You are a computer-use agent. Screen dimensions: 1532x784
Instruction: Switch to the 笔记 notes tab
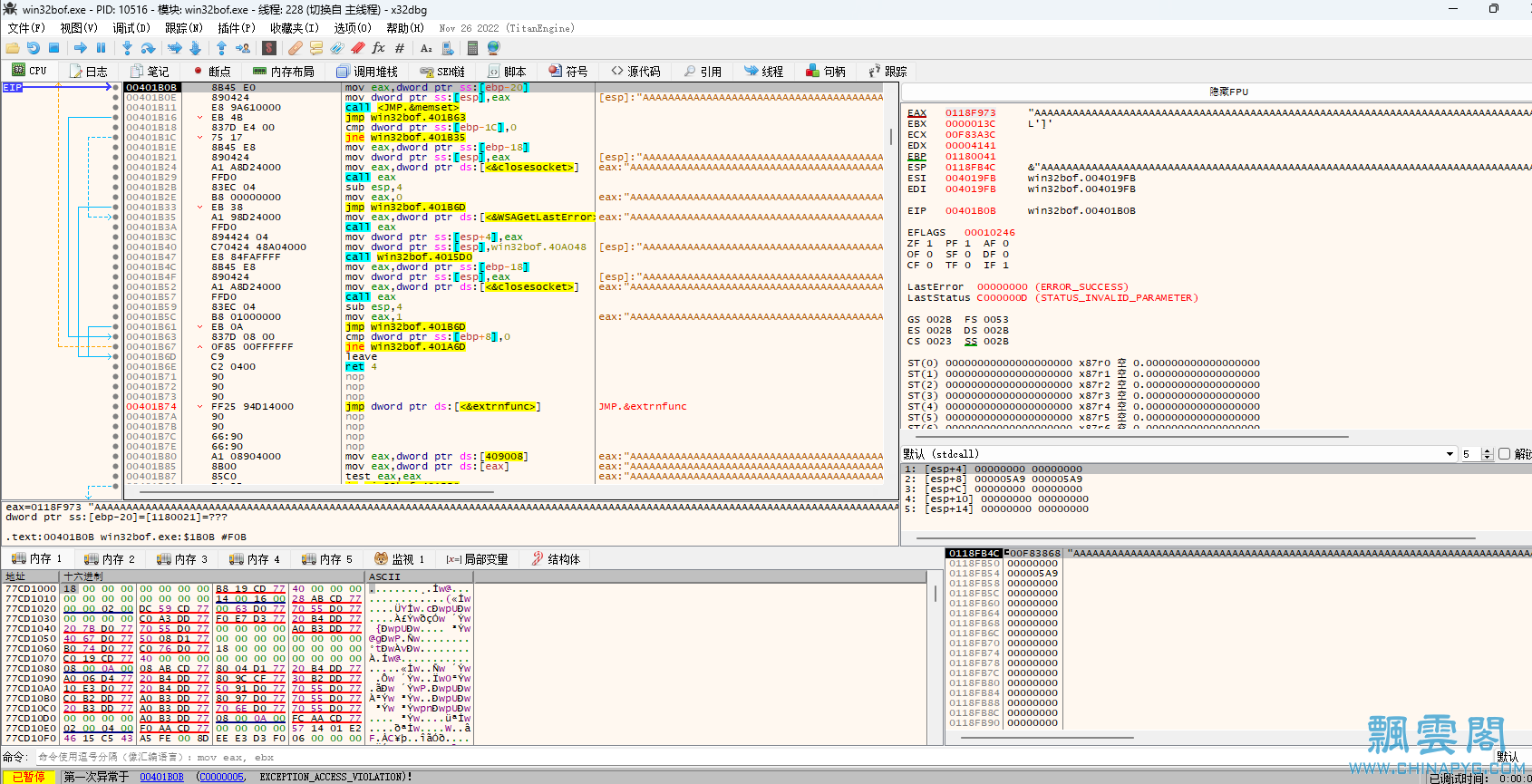(150, 71)
